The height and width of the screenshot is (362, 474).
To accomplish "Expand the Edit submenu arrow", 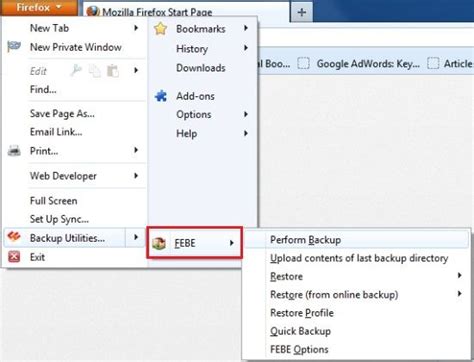I will pyautogui.click(x=136, y=70).
